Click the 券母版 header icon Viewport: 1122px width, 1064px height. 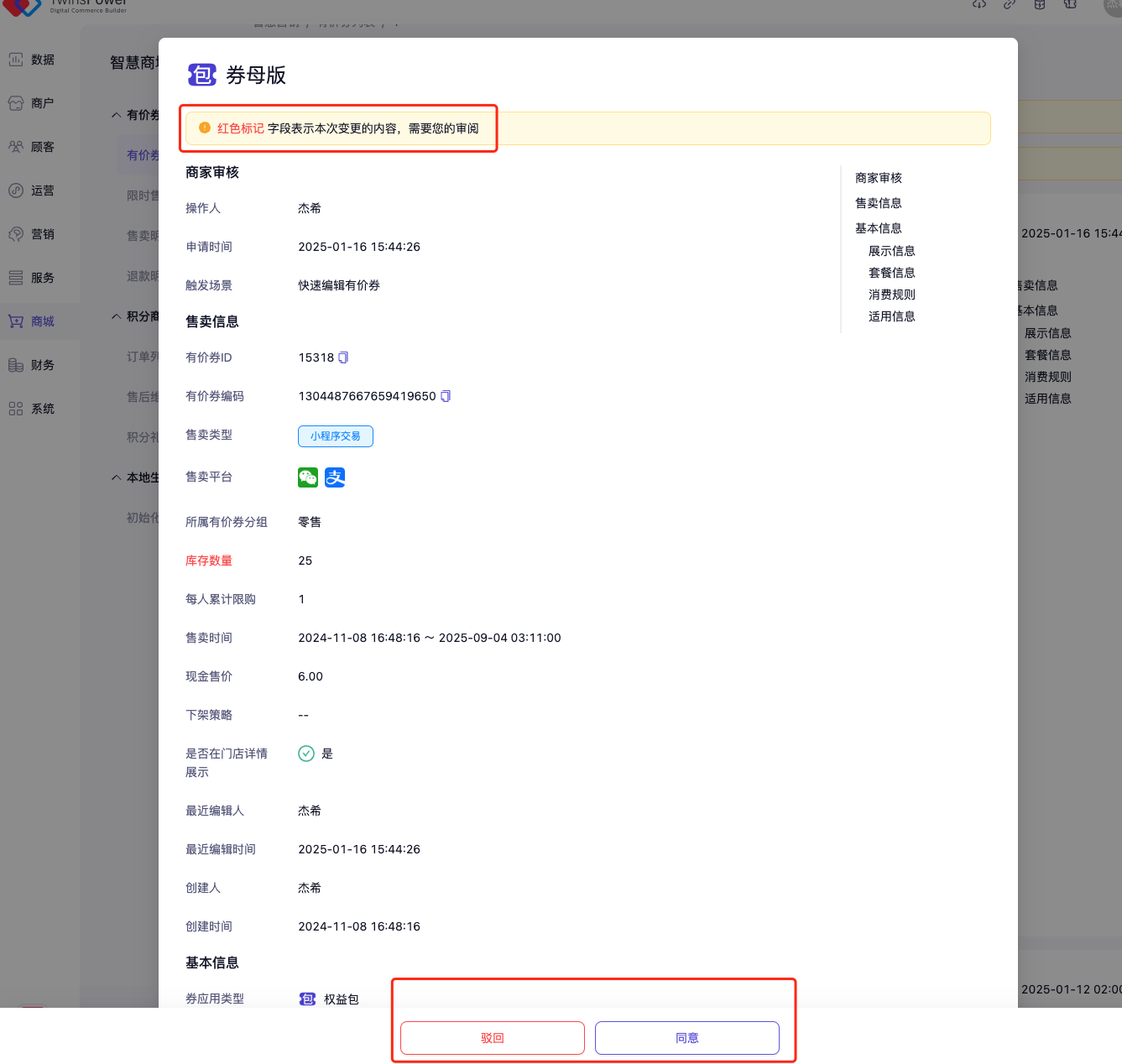click(201, 76)
